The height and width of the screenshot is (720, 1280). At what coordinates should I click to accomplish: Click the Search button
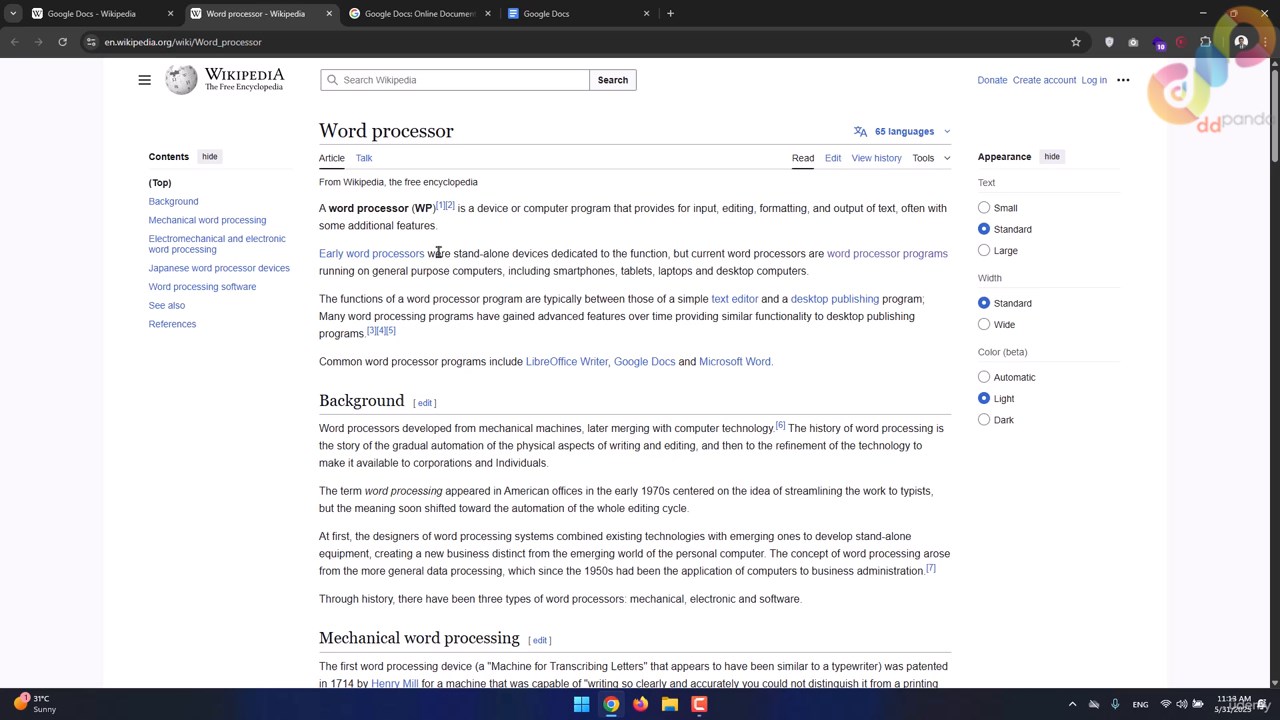[613, 80]
